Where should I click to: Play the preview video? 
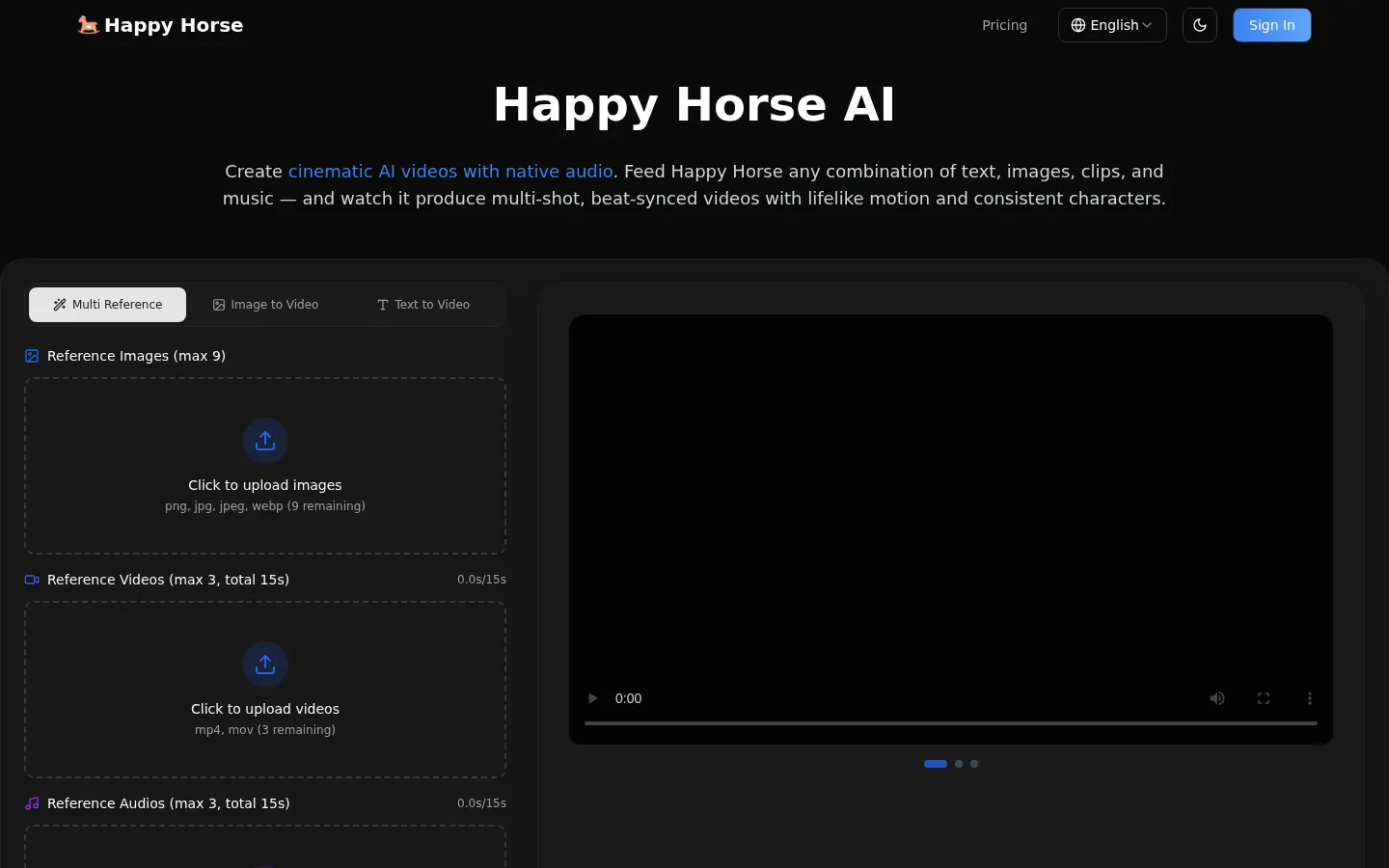coord(592,698)
